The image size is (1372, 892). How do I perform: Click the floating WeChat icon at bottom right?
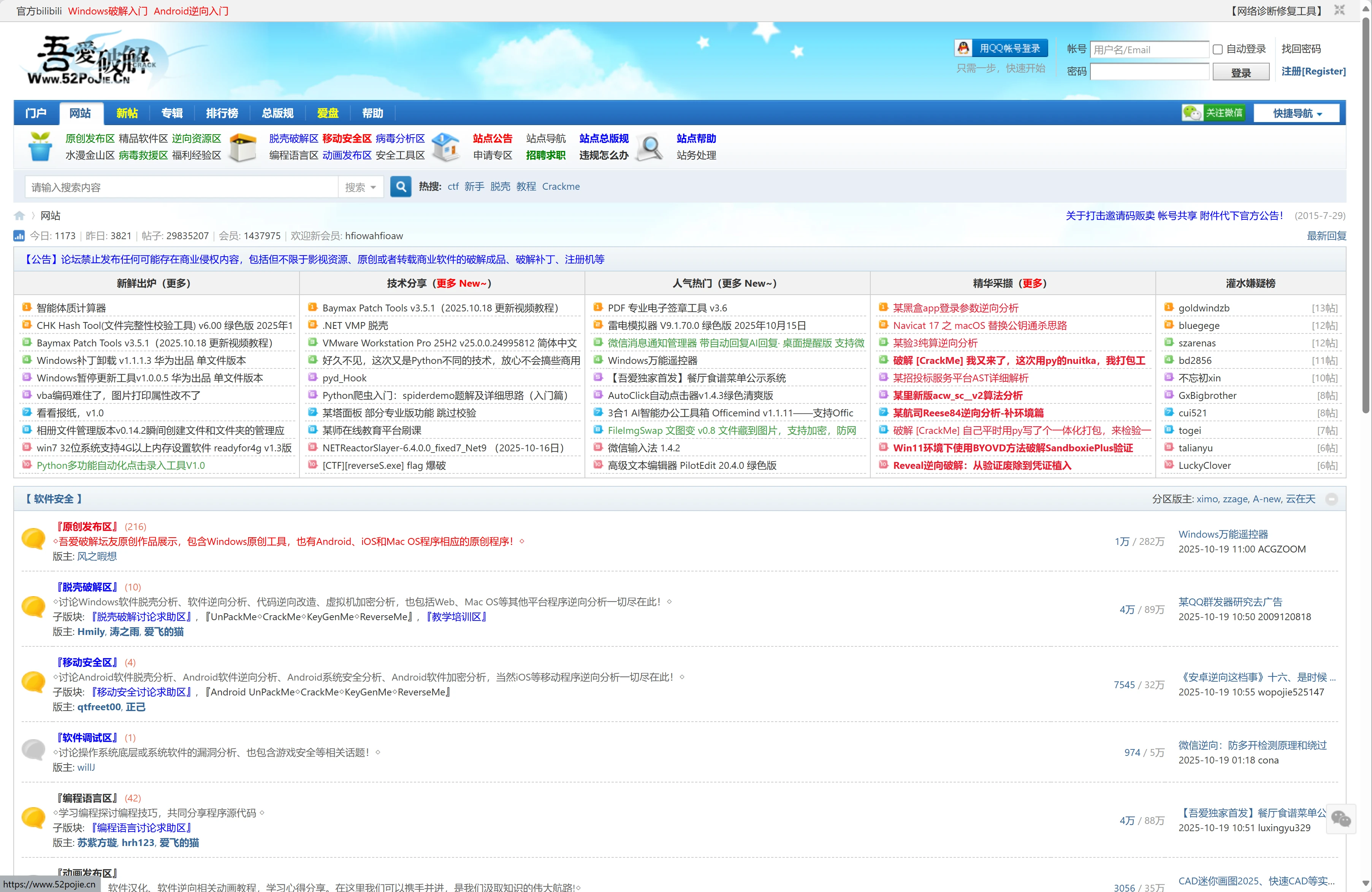pyautogui.click(x=1340, y=819)
